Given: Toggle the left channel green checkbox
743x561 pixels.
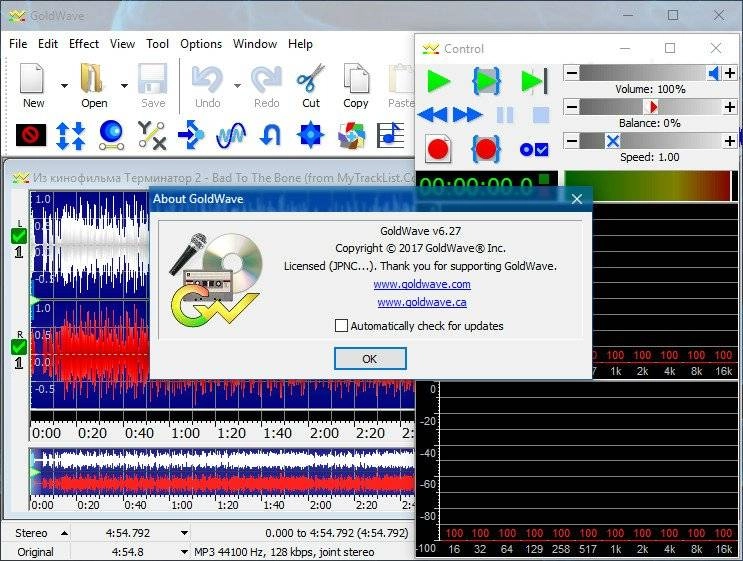Looking at the screenshot, I should pyautogui.click(x=18, y=235).
